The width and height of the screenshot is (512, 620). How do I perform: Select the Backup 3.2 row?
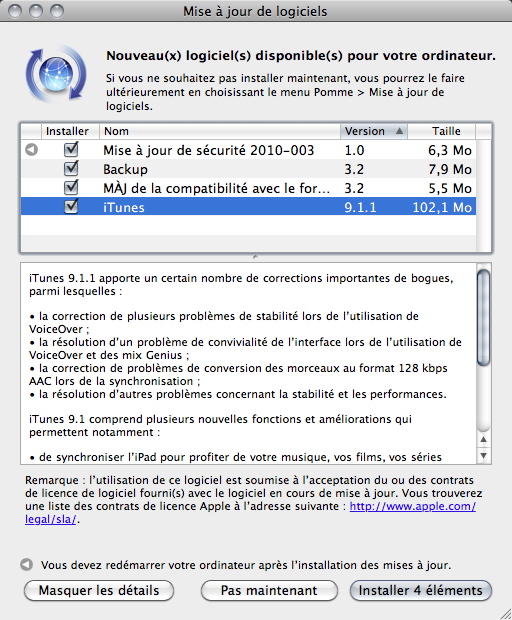(248, 169)
